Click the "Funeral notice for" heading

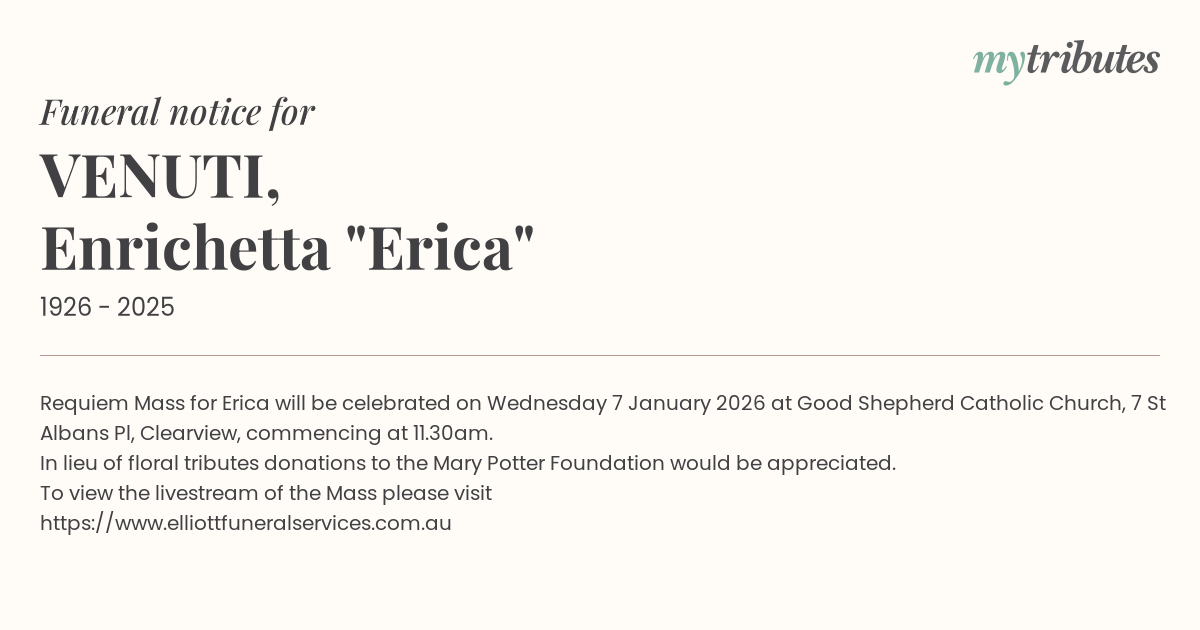[177, 112]
